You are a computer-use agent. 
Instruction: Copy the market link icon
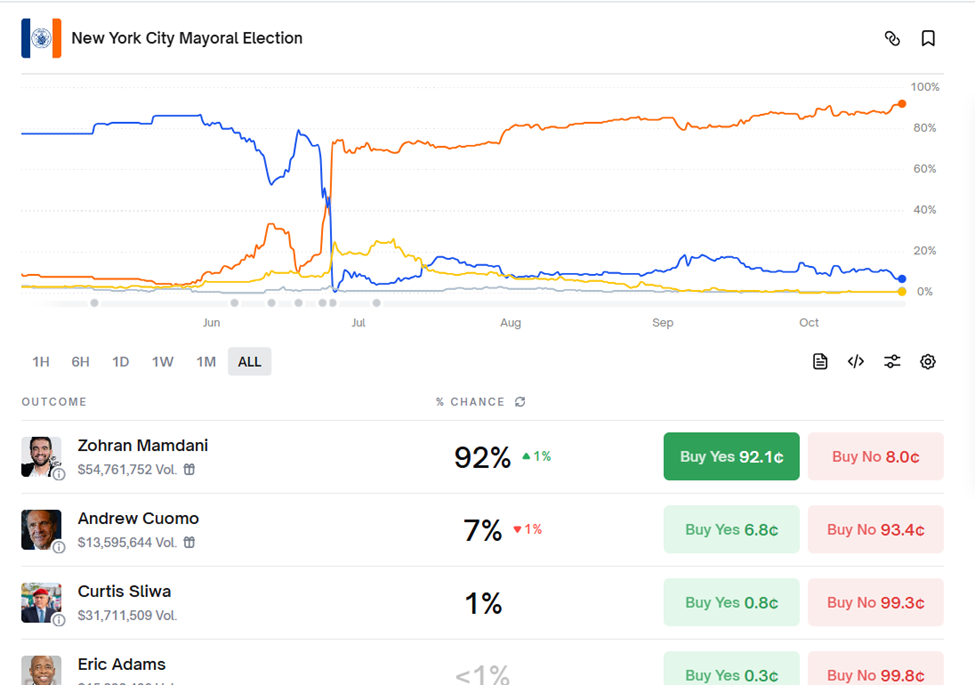[892, 39]
